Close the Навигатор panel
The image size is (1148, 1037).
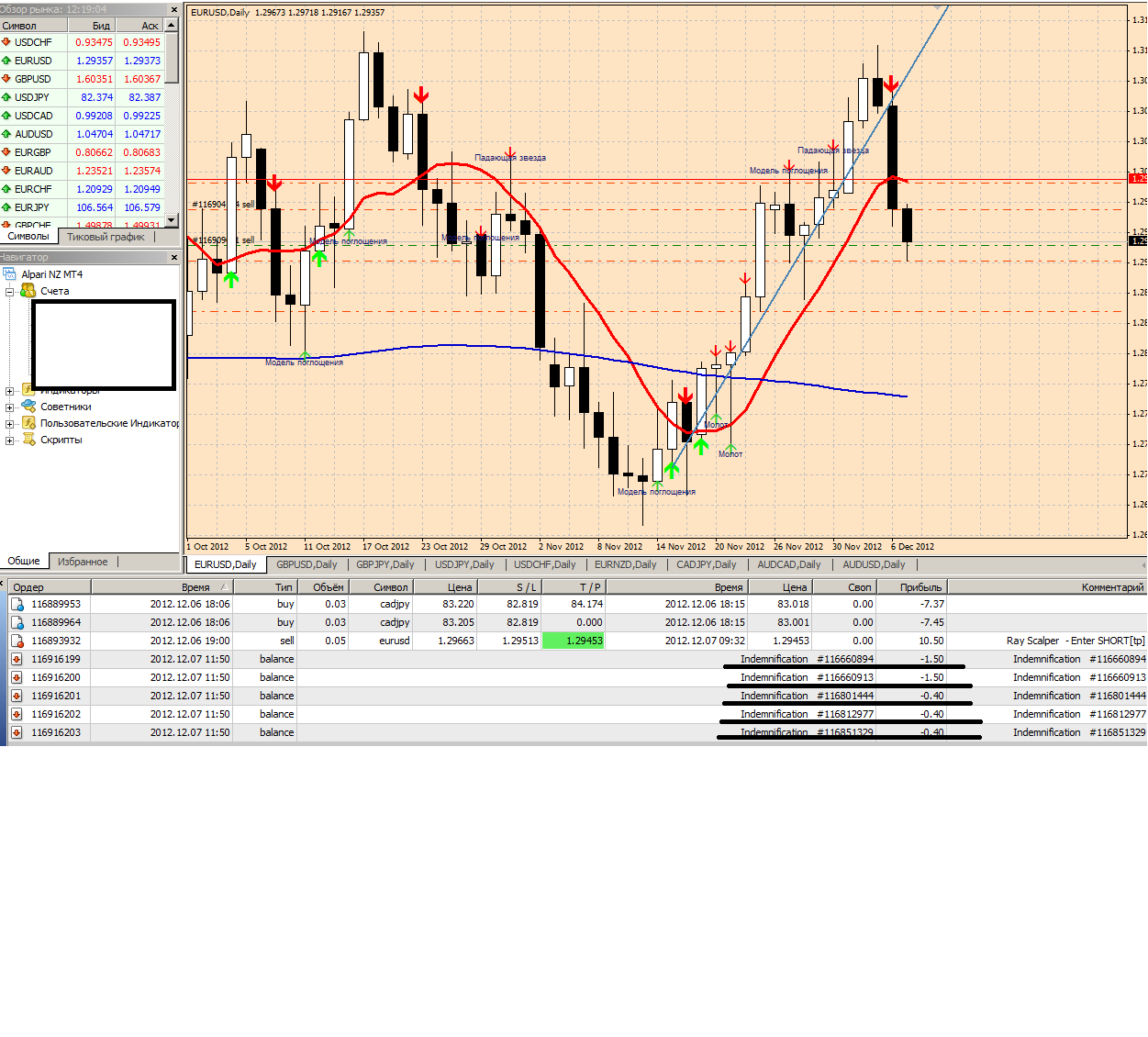coord(173,258)
